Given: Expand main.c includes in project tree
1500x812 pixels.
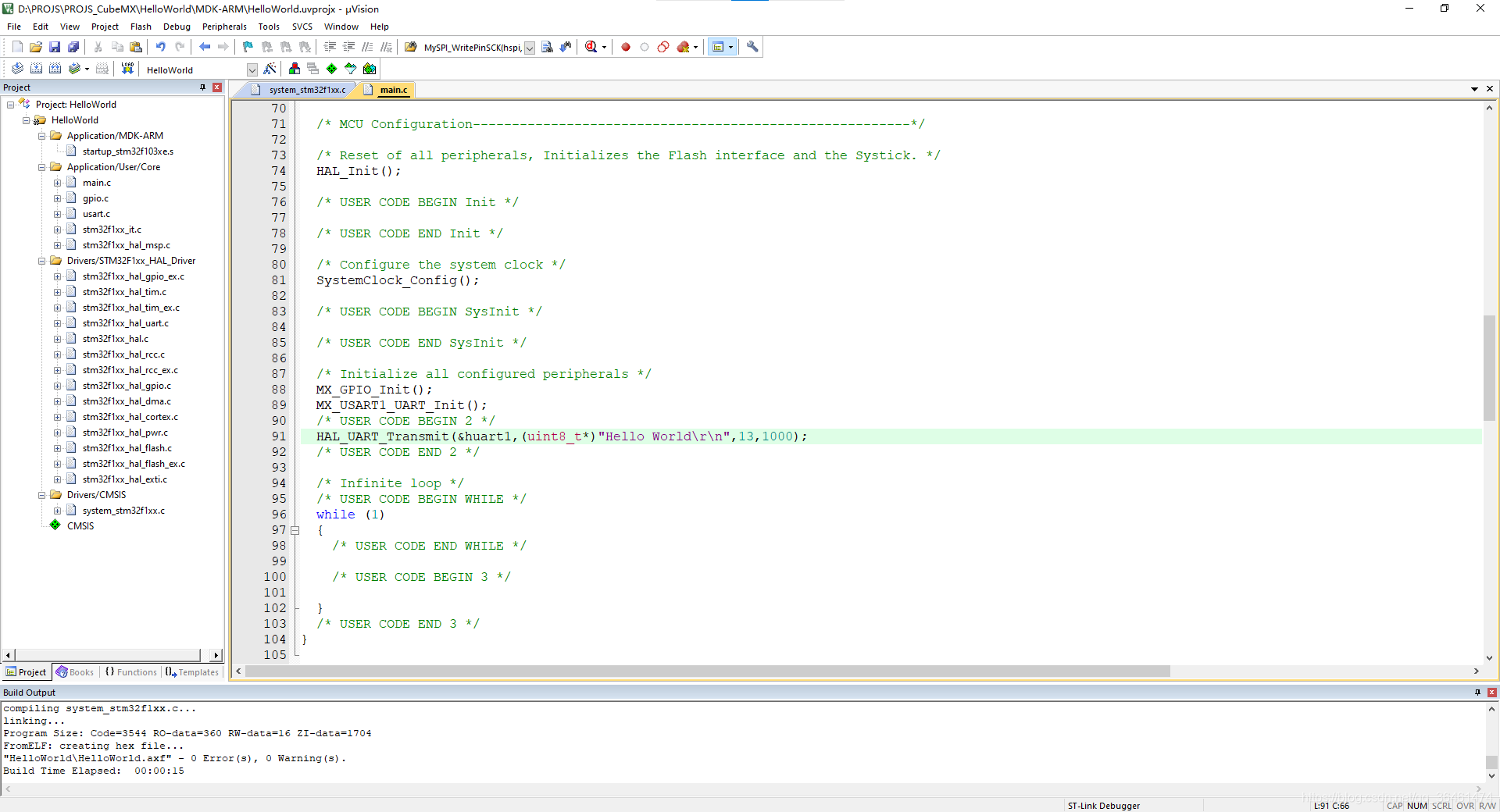Looking at the screenshot, I should click(x=57, y=183).
